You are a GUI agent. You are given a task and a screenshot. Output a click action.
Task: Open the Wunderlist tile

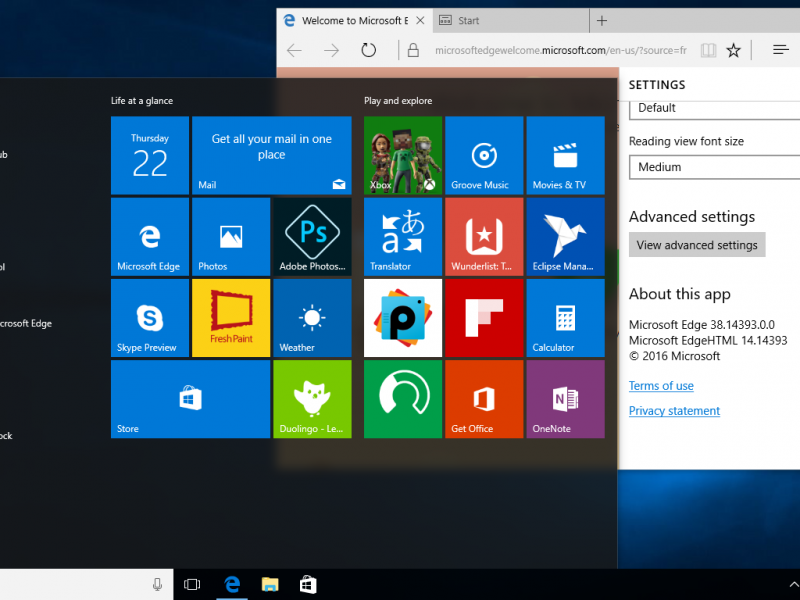[484, 237]
